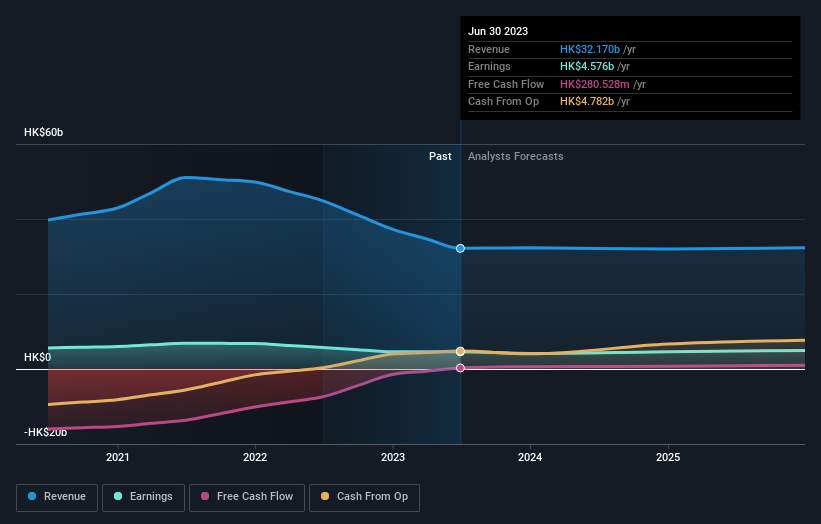
Task: Click the orange Cash From Op data point
Action: pos(460,351)
